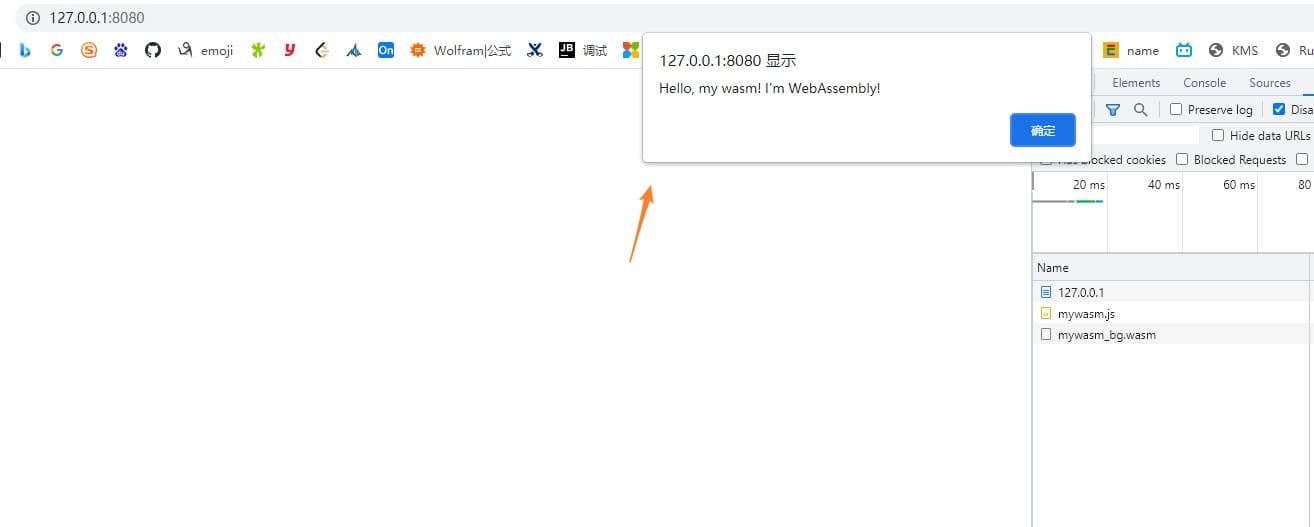The height and width of the screenshot is (527, 1314).
Task: Open the Bing bookmark icon
Action: (x=25, y=50)
